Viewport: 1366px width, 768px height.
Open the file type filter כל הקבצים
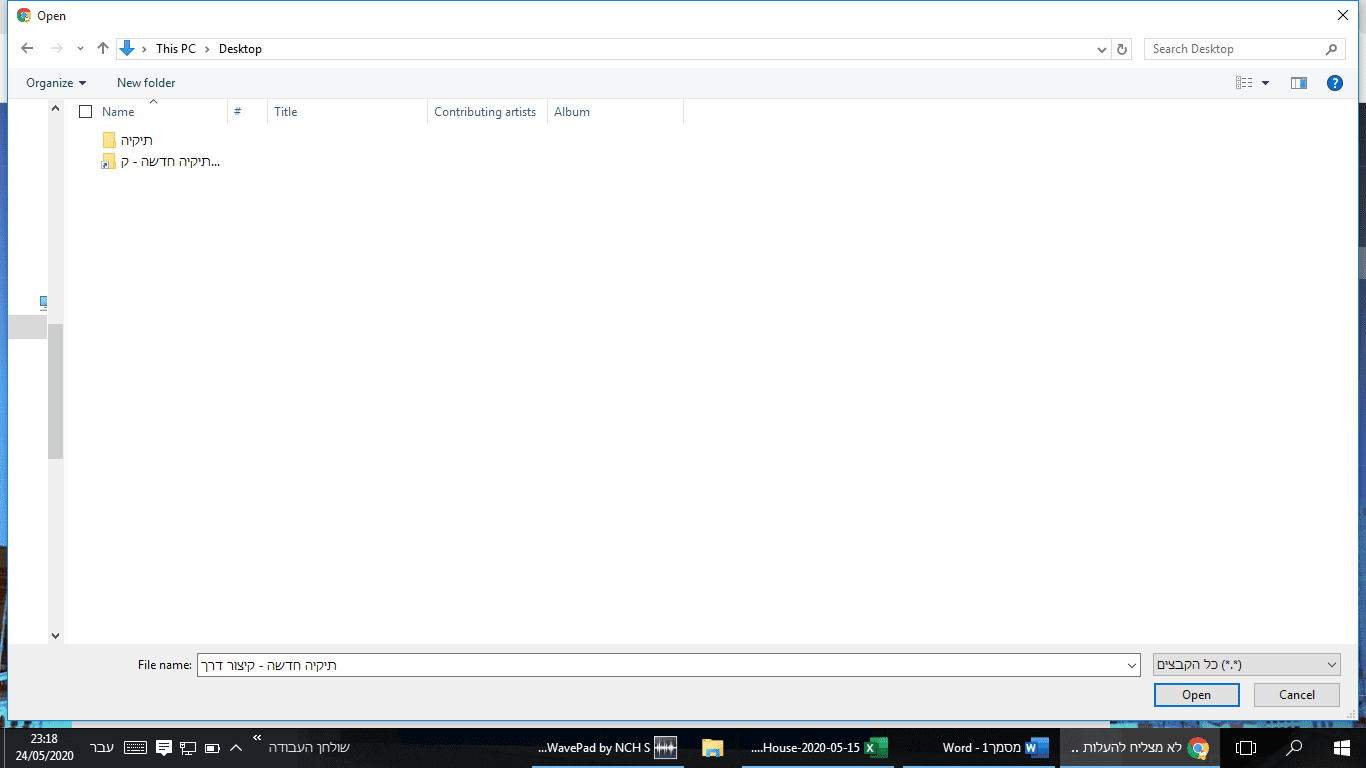[x=1247, y=665]
